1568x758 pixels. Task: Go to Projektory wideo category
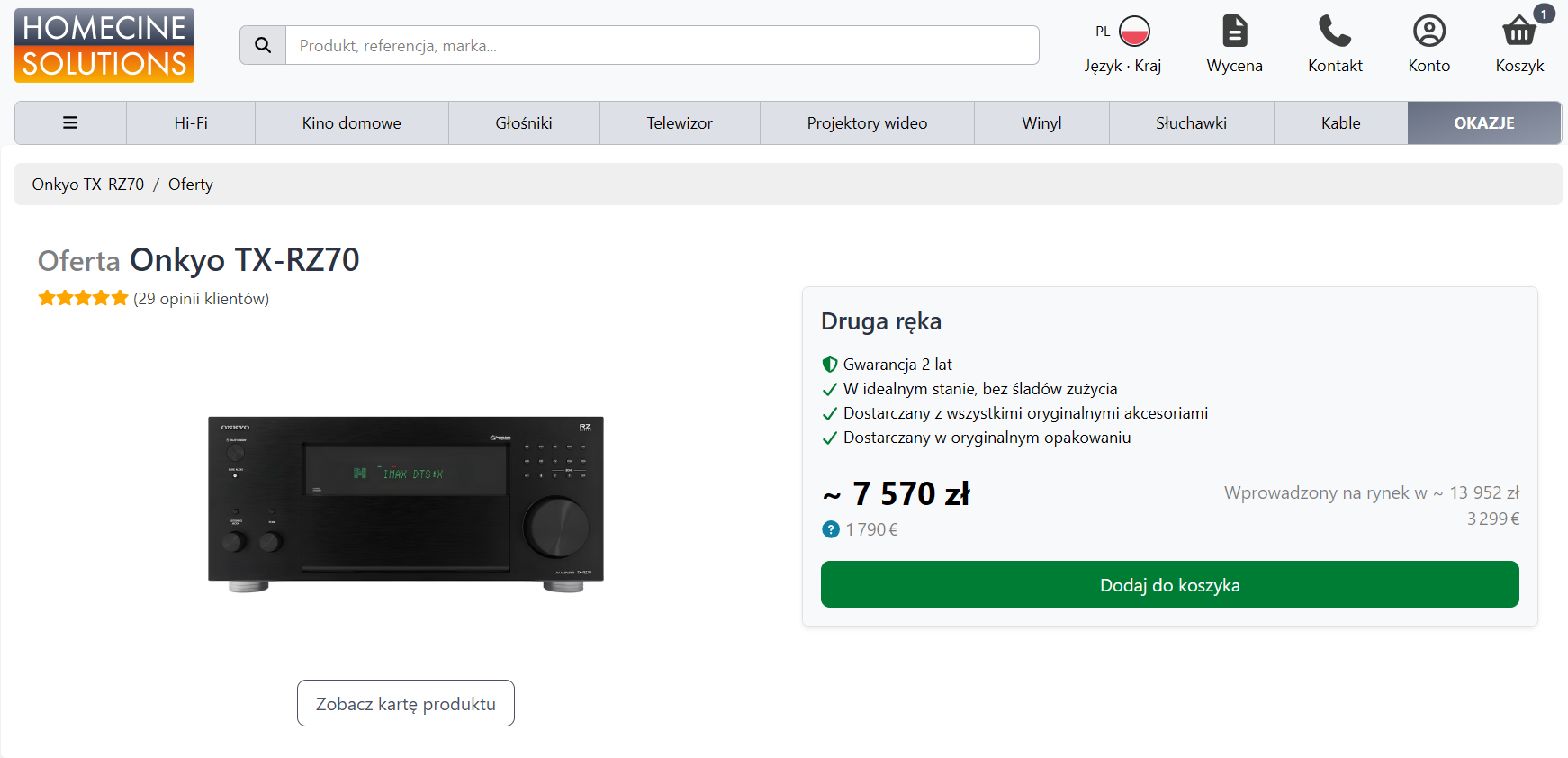tap(867, 123)
